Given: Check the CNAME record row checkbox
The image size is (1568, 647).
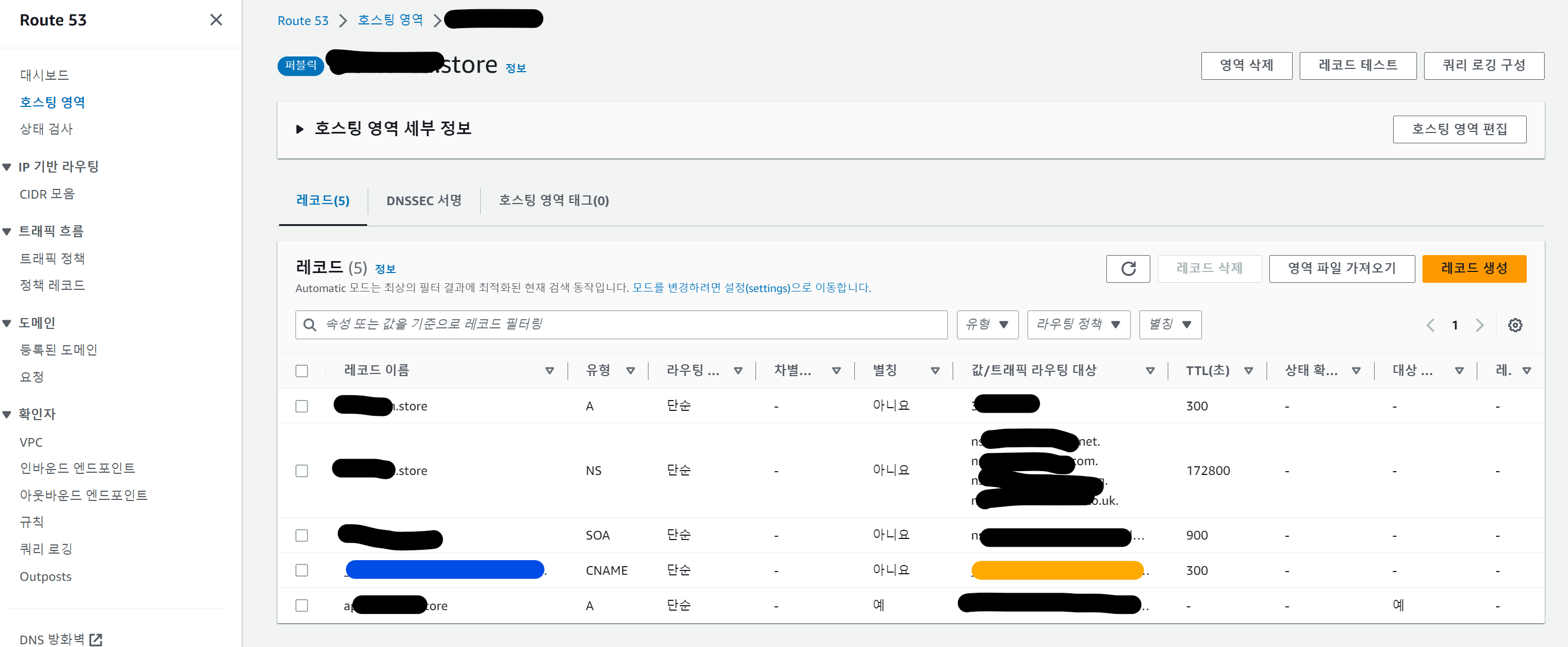Looking at the screenshot, I should click(301, 570).
